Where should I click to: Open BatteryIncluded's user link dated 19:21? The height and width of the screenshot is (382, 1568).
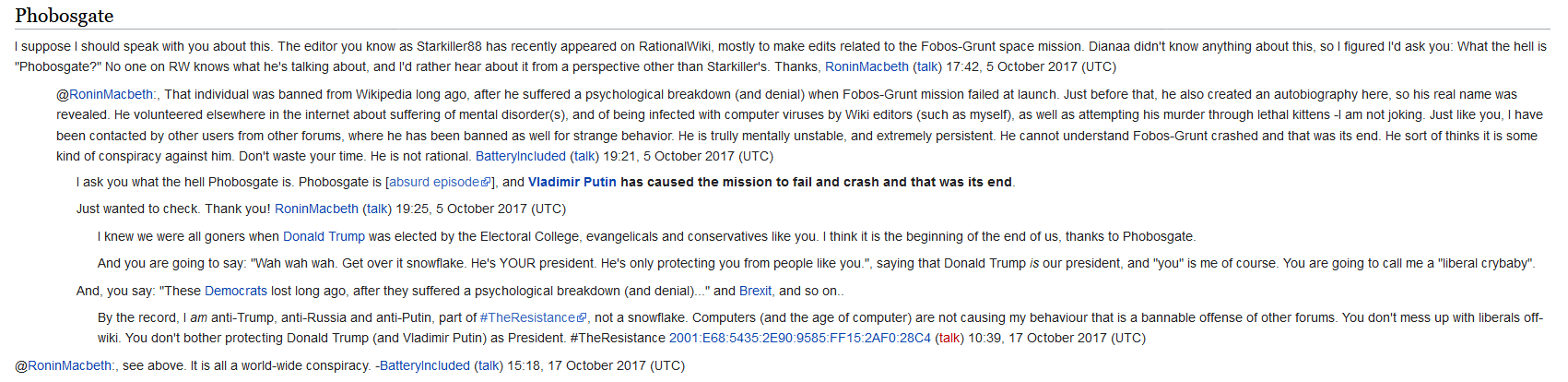tap(521, 156)
